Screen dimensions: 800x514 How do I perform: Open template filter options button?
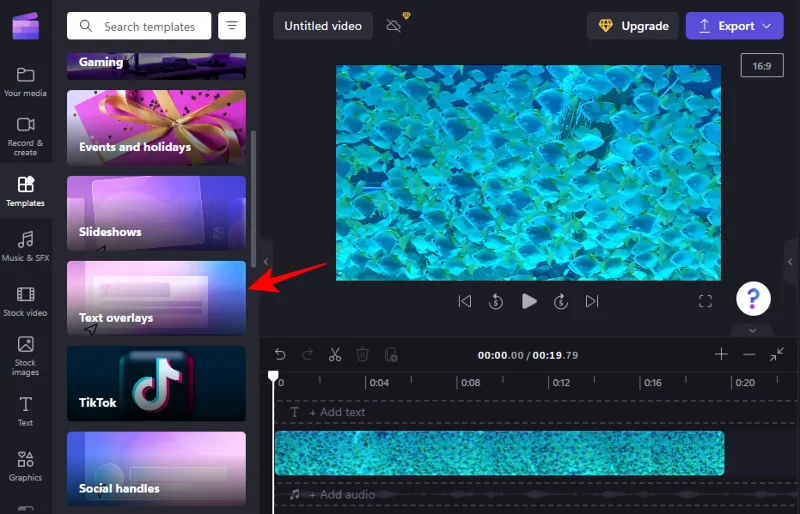point(232,26)
